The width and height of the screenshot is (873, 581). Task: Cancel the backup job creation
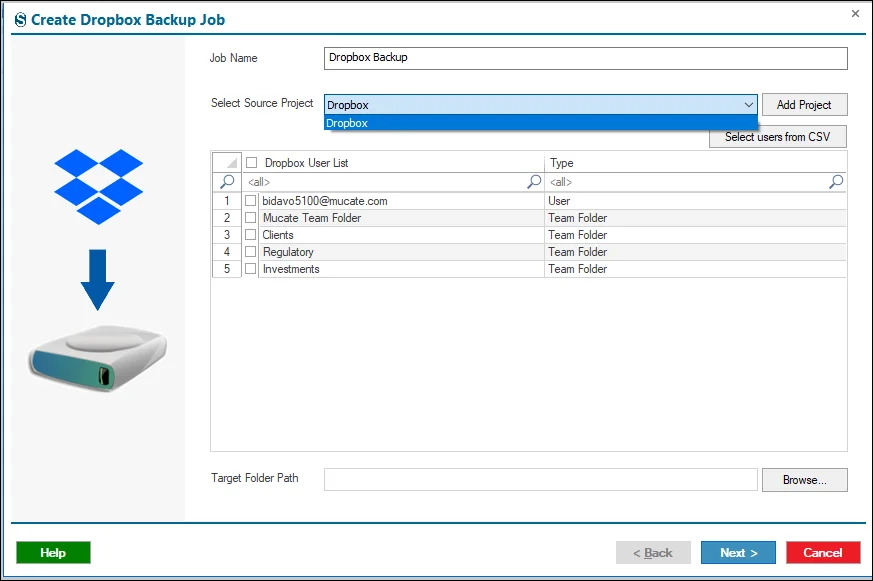tap(823, 553)
